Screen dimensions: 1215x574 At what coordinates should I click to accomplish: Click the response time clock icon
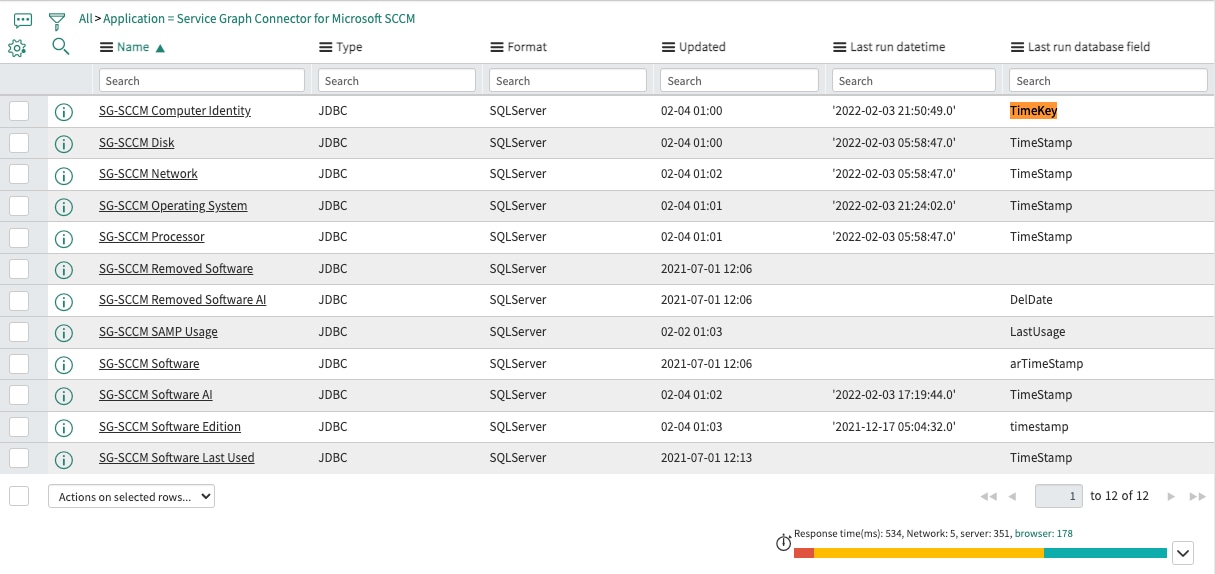point(784,543)
